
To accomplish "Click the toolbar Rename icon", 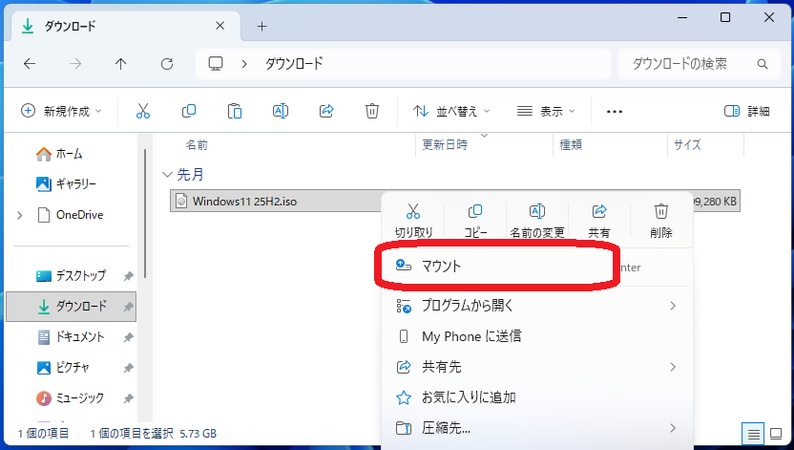I will point(280,111).
